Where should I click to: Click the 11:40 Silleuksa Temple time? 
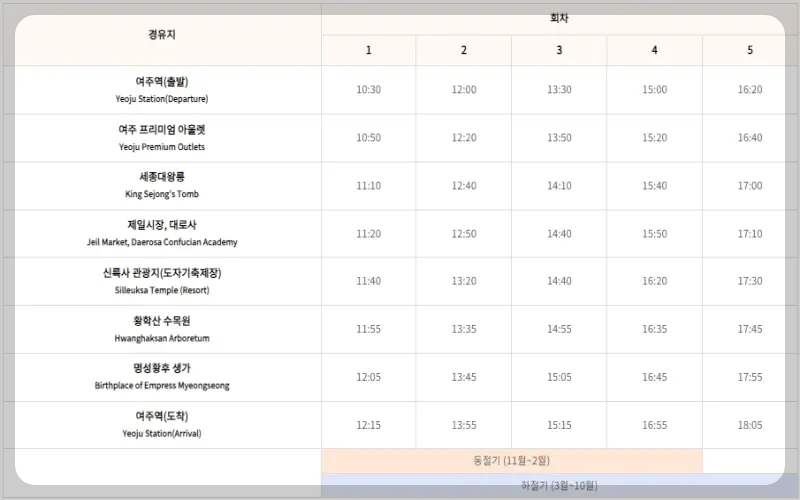point(368,281)
